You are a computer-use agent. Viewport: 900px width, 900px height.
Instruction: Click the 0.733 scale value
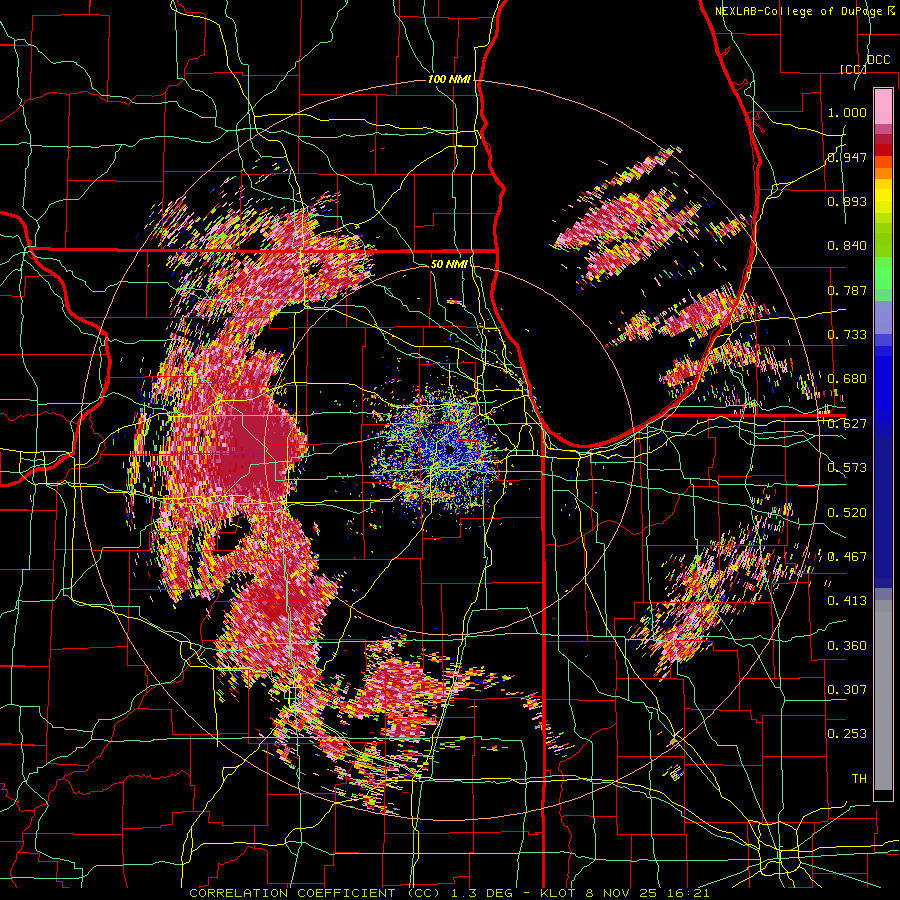coord(847,335)
